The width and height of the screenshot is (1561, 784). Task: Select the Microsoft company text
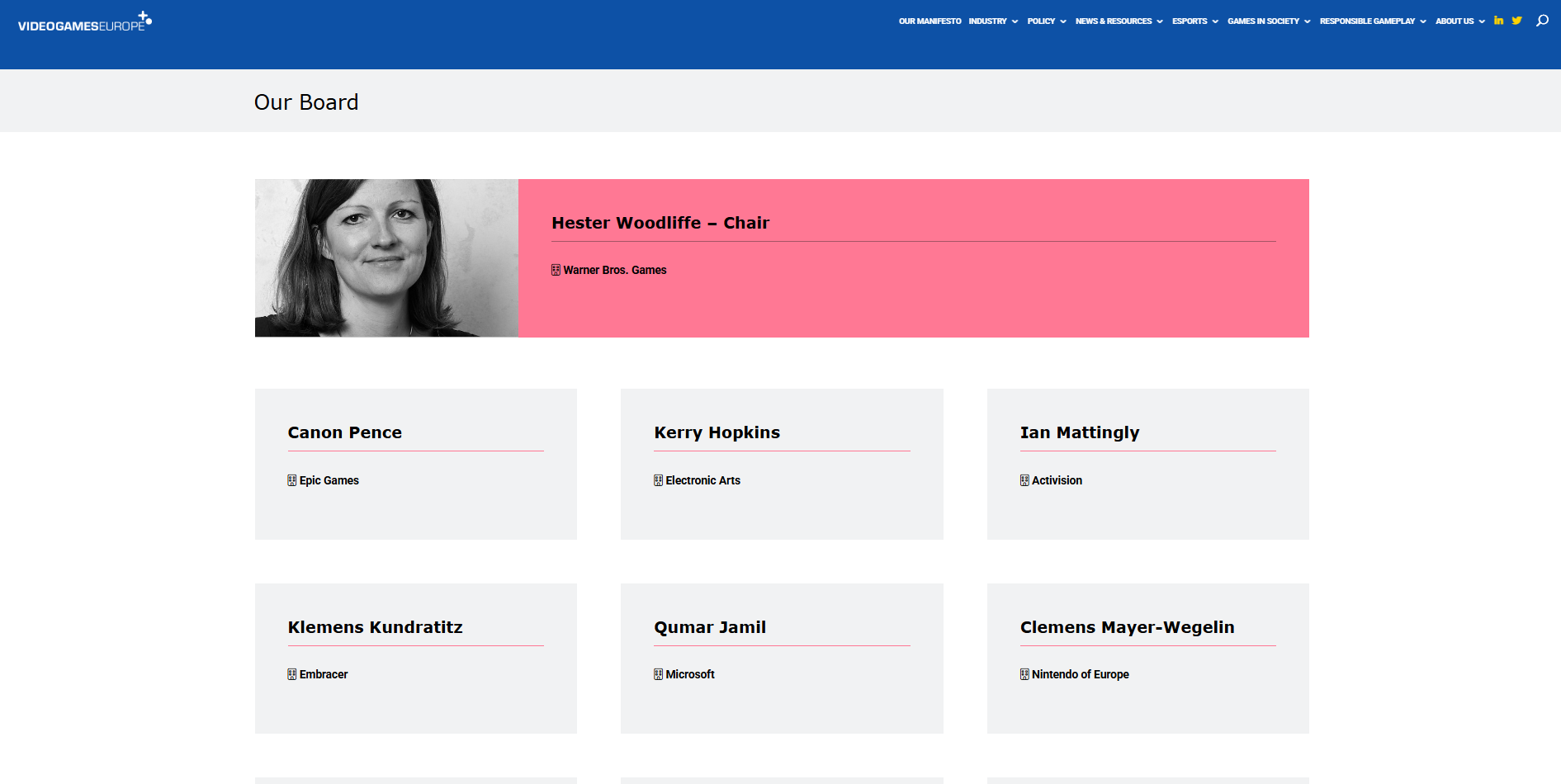tap(690, 674)
